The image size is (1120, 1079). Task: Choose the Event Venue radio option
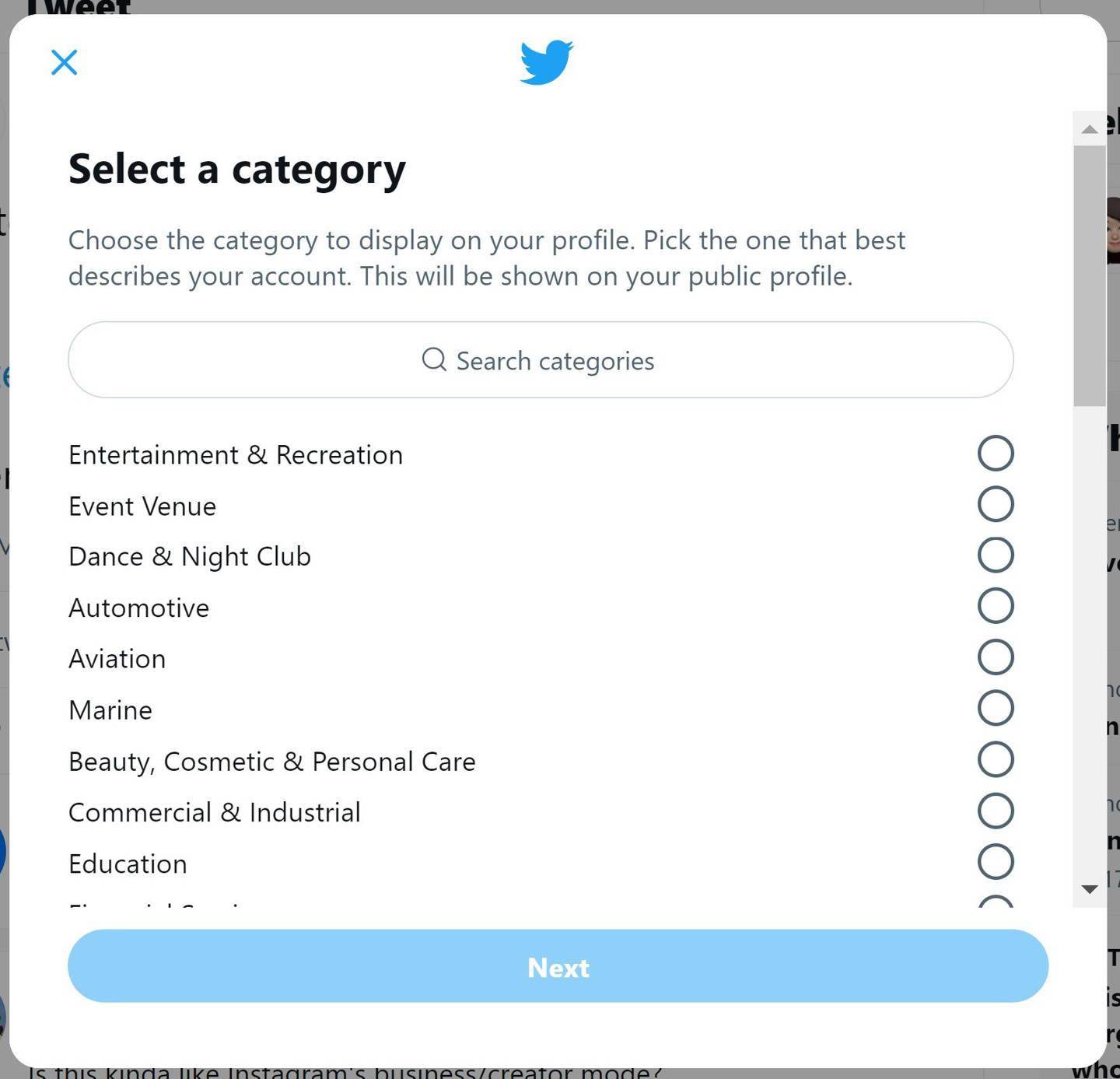tap(996, 504)
